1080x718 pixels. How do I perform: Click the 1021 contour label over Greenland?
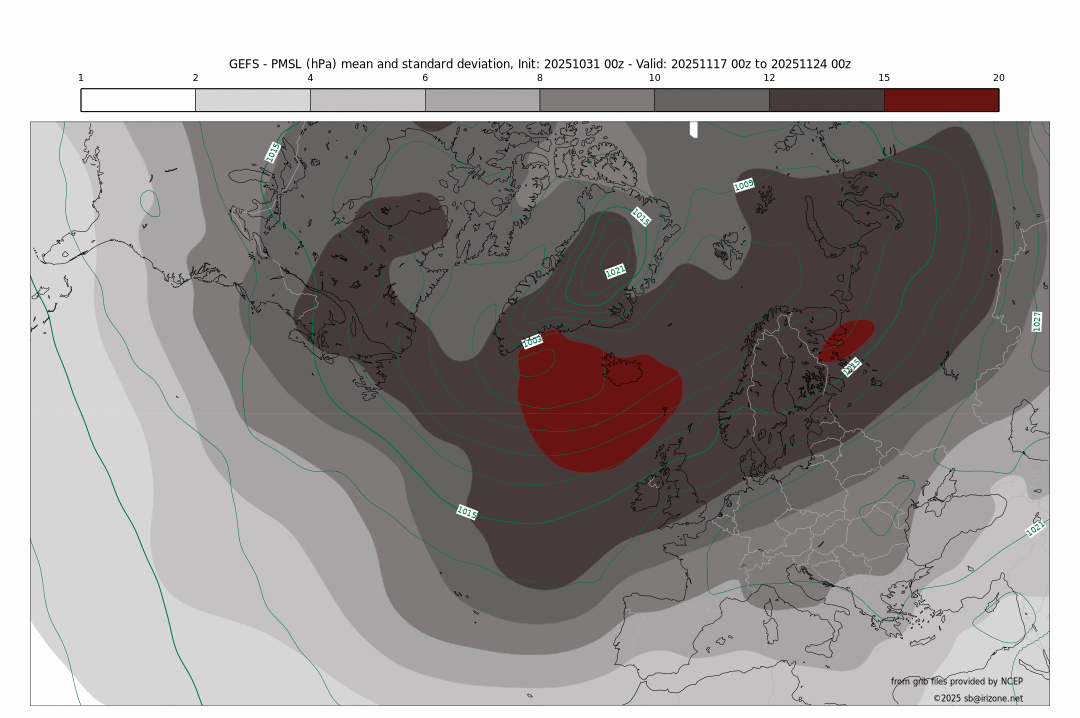click(x=616, y=271)
